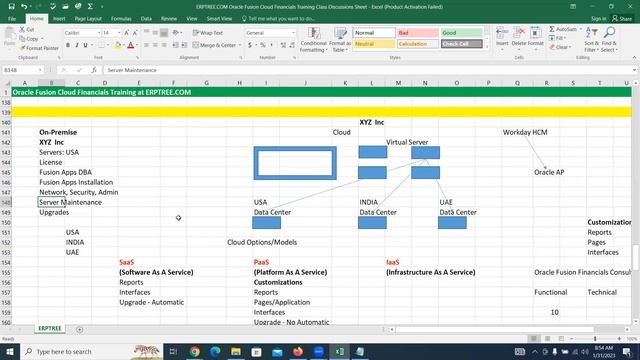The image size is (640, 360).
Task: Open the Name Box dropdown
Action: tap(40, 70)
